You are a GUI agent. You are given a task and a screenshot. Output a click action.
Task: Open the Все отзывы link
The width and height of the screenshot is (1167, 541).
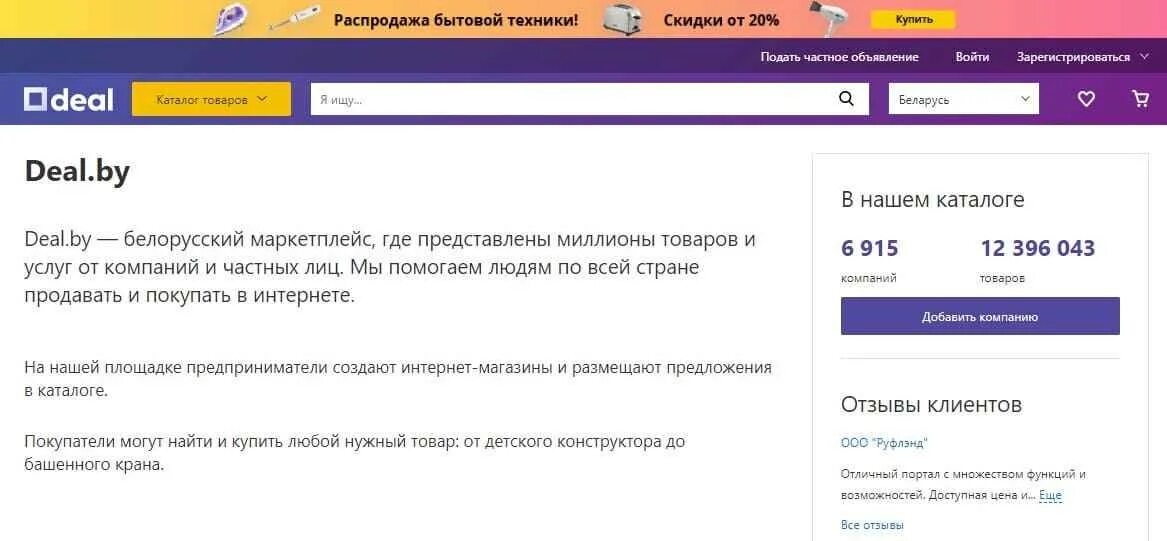coord(872,525)
